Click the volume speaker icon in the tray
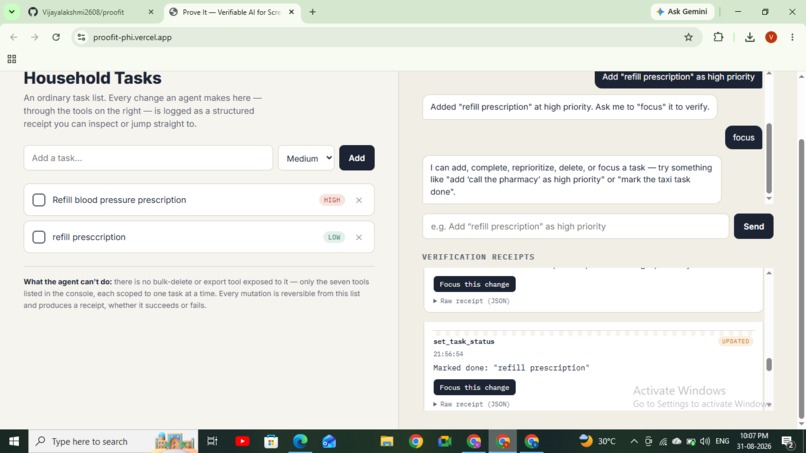 705,441
